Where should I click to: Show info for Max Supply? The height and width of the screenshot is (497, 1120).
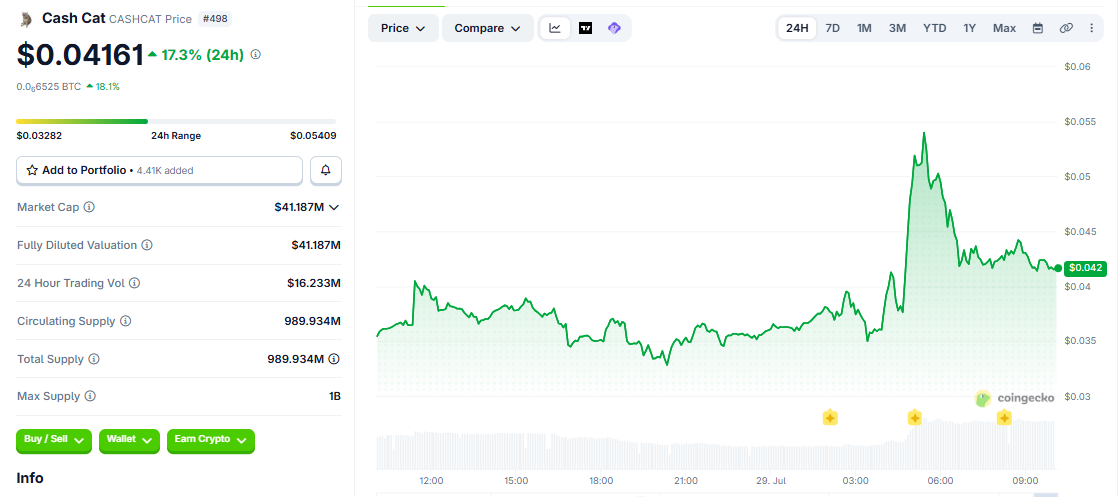[x=90, y=396]
